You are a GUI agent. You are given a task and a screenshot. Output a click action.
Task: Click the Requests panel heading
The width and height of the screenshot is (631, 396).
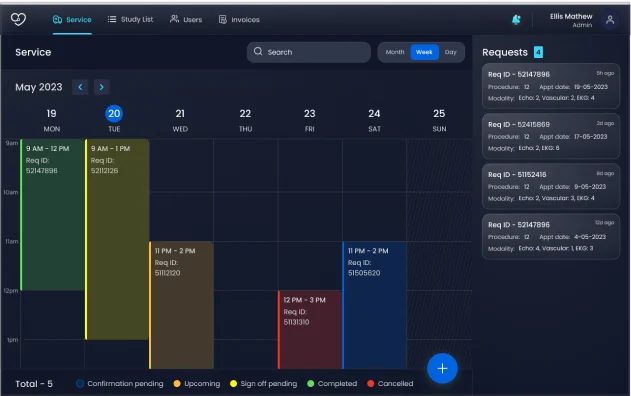[x=505, y=52]
